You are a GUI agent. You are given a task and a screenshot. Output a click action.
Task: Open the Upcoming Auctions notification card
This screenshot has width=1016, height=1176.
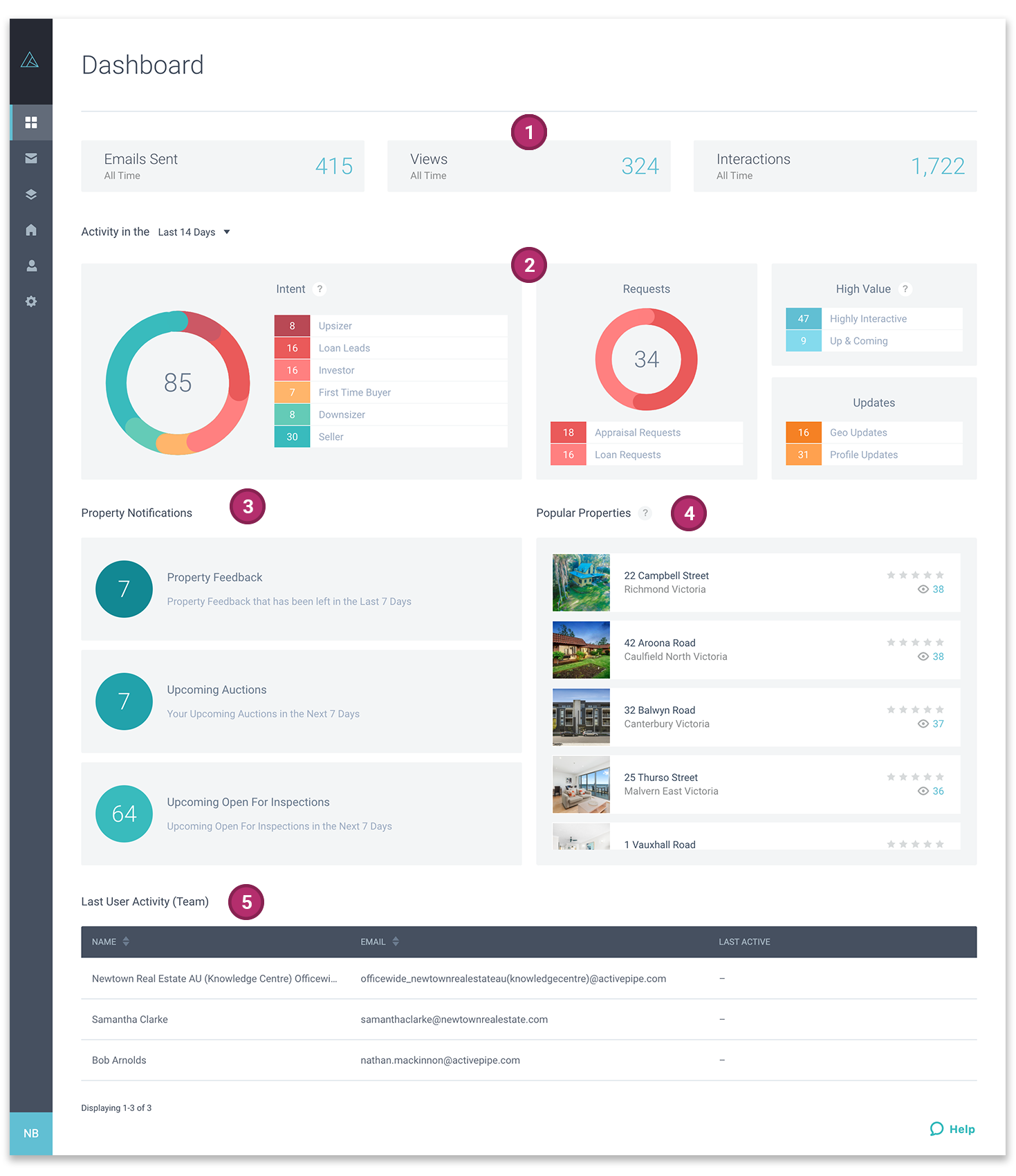point(302,701)
